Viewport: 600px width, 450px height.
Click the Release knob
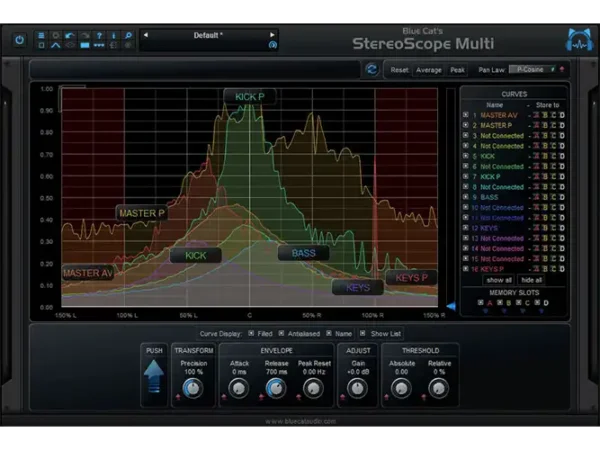click(276, 388)
